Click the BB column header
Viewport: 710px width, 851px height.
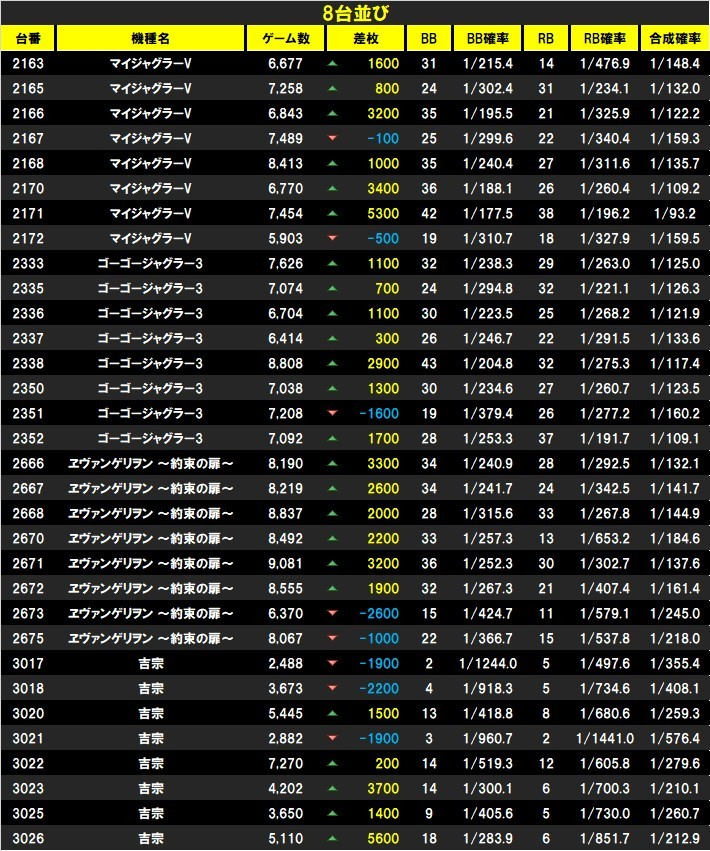click(x=429, y=39)
